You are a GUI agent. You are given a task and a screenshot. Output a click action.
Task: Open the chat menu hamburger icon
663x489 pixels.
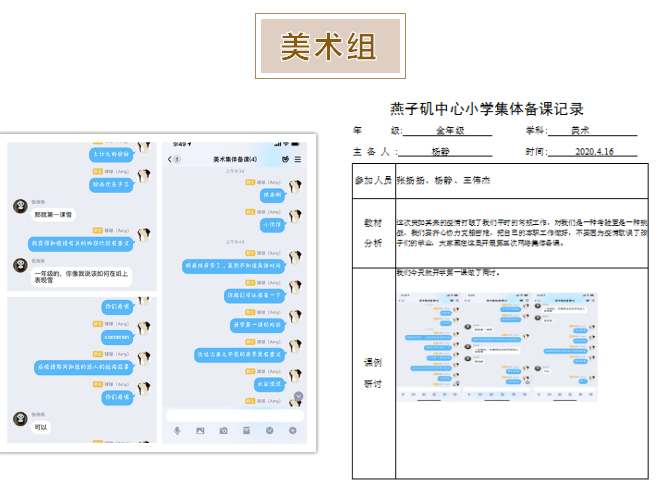click(298, 160)
